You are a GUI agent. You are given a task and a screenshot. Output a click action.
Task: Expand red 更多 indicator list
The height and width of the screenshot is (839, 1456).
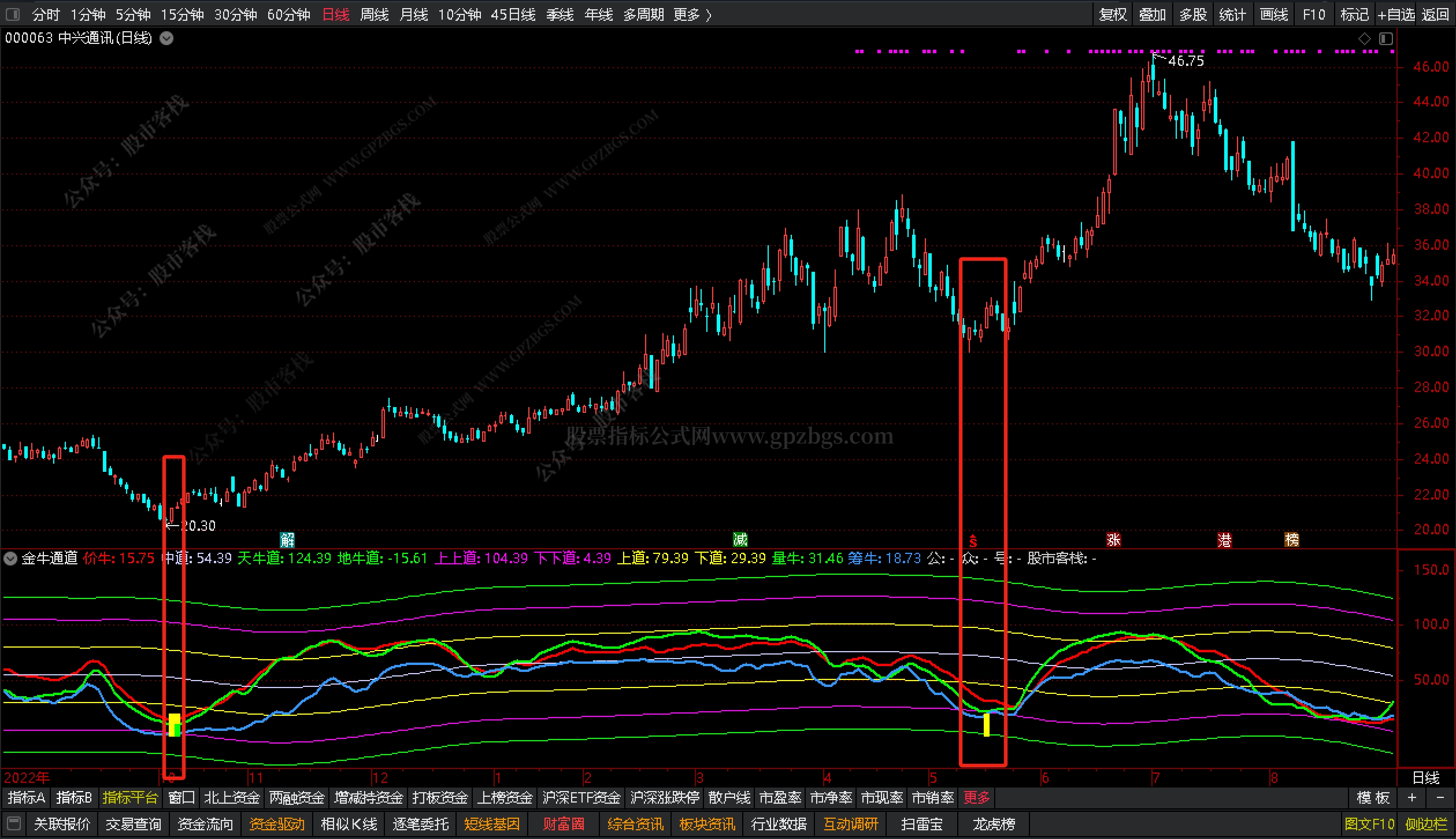coord(977,798)
